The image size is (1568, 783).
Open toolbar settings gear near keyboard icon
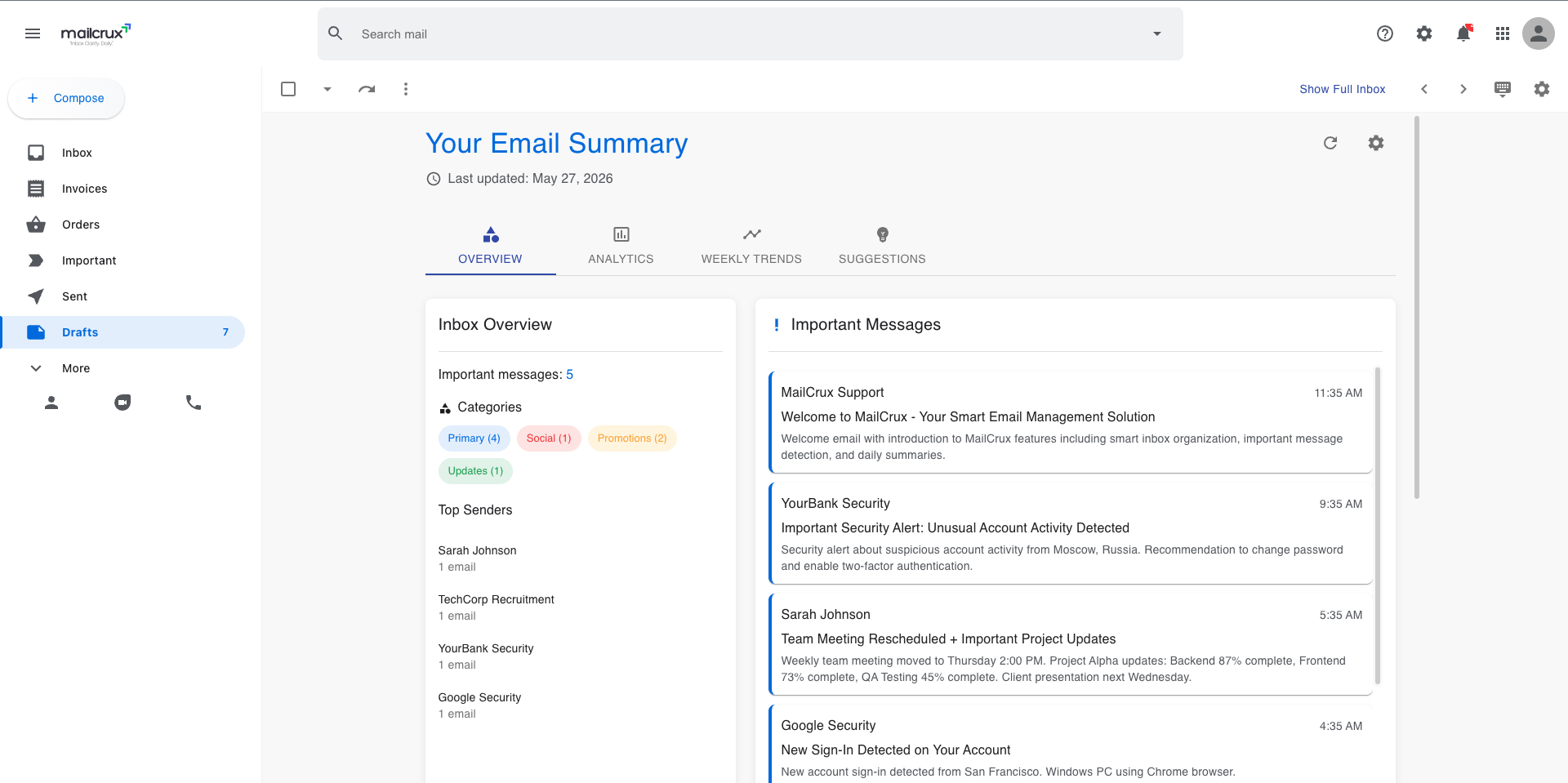click(x=1542, y=89)
